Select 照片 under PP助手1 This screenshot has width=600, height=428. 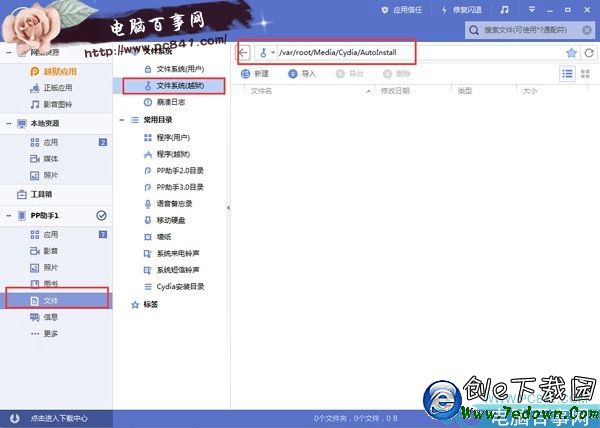click(x=44, y=268)
